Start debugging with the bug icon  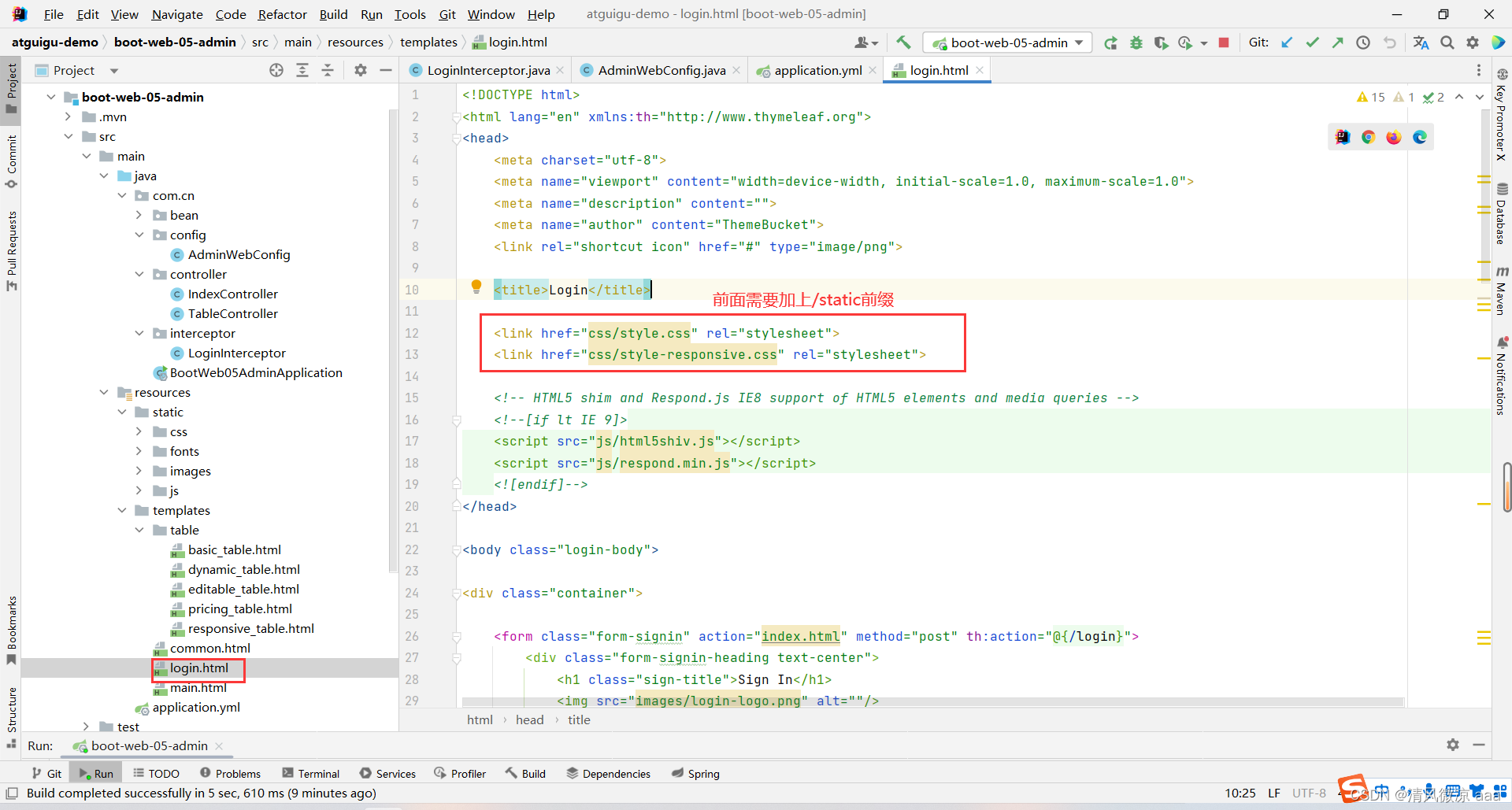pyautogui.click(x=1136, y=43)
